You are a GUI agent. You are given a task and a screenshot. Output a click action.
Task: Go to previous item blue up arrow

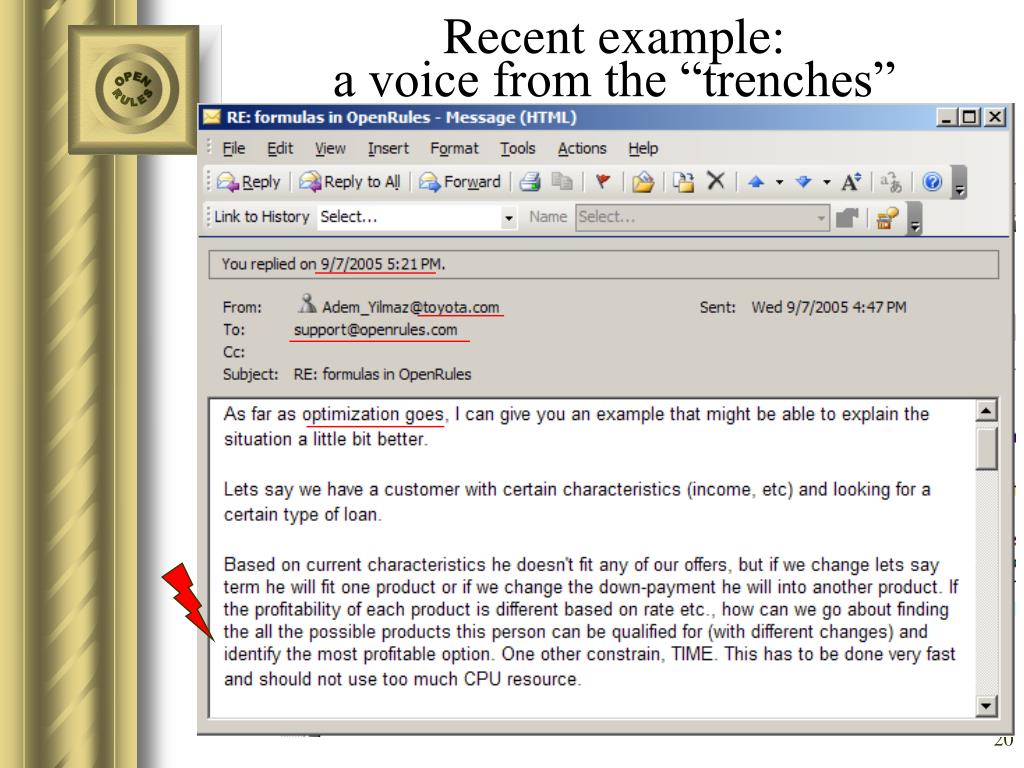[x=756, y=182]
